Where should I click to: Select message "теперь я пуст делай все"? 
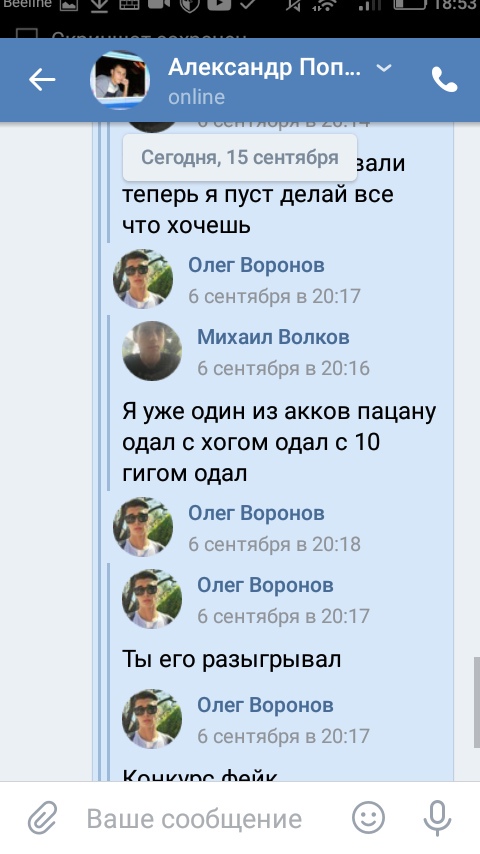pos(257,194)
